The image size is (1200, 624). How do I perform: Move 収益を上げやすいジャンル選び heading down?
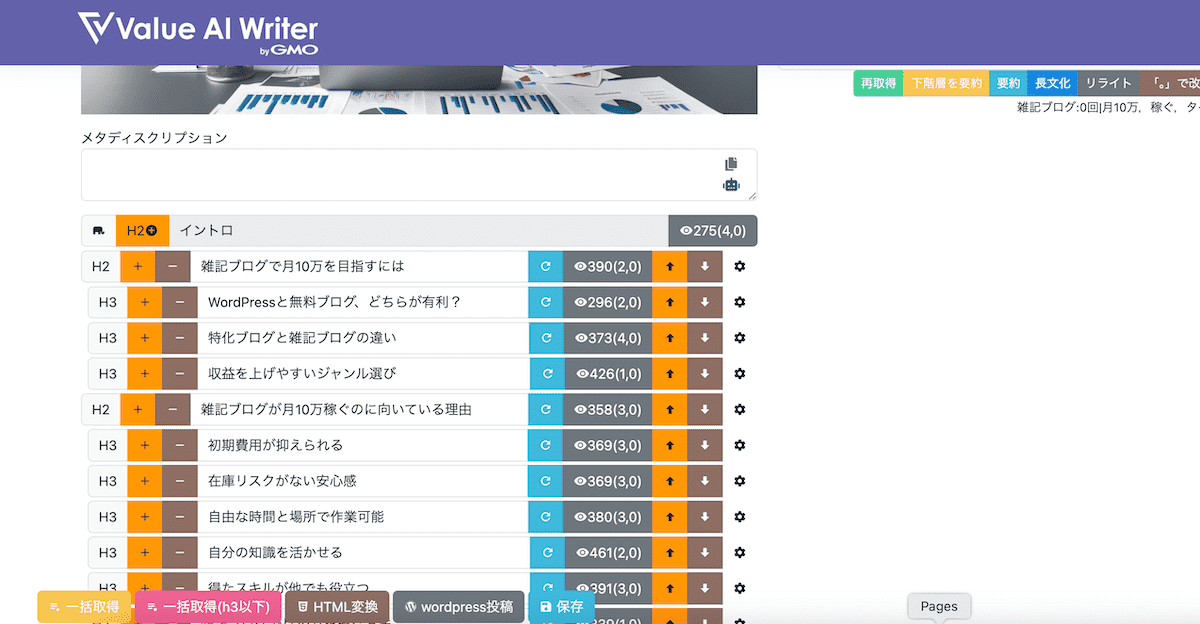pos(705,374)
